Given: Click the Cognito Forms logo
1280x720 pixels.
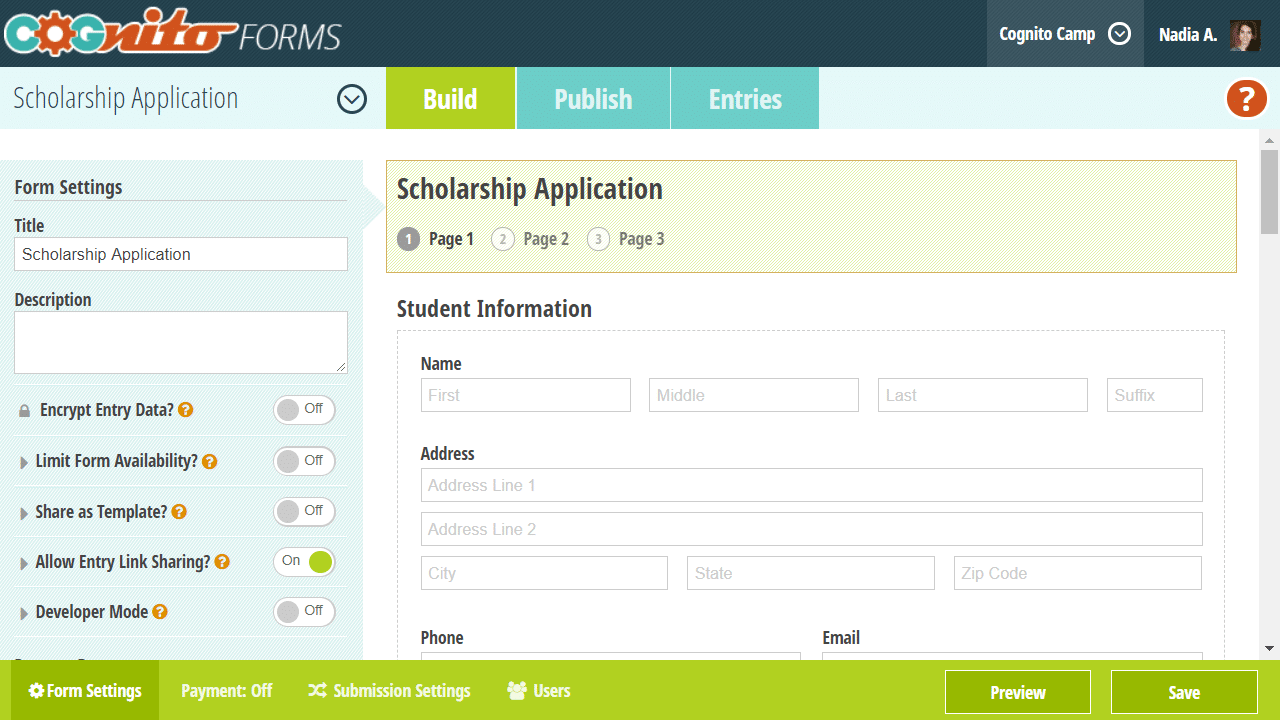Looking at the screenshot, I should pos(172,32).
